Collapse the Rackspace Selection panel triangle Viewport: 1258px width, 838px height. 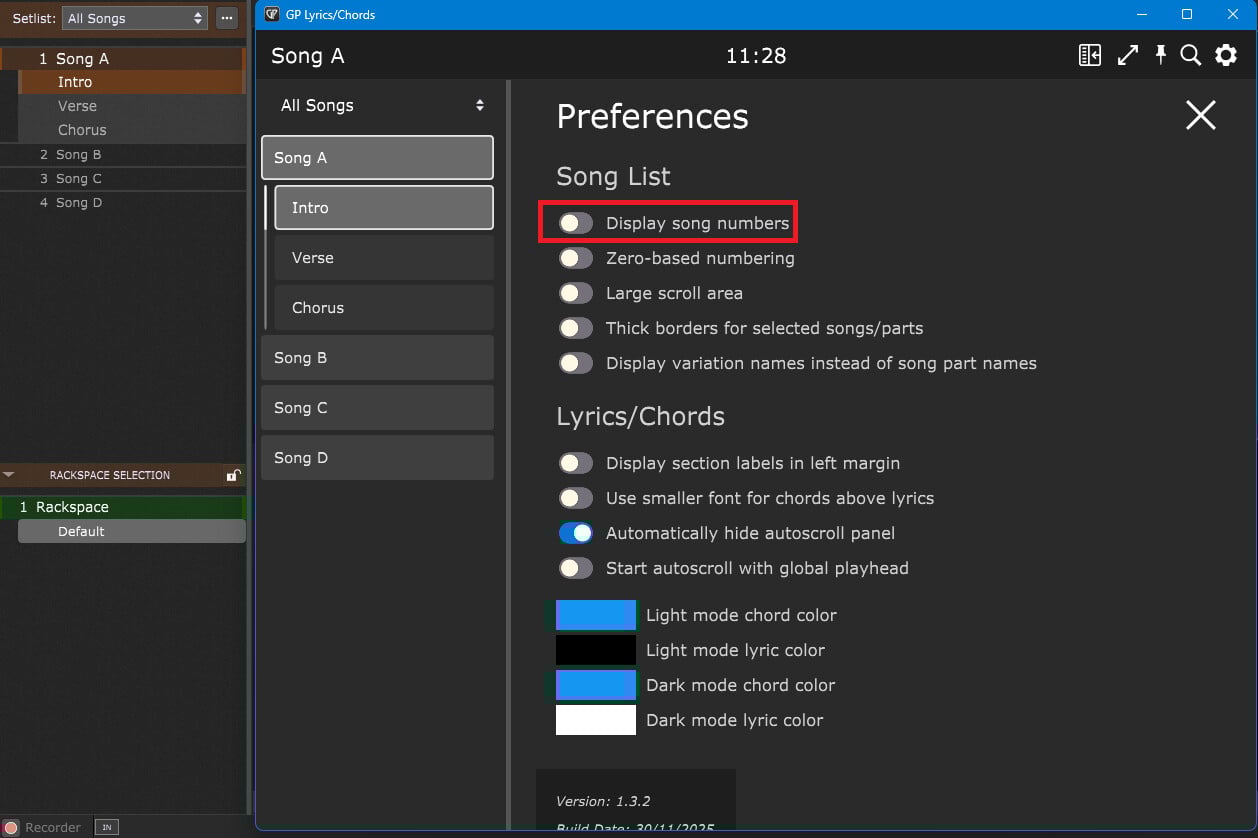point(9,475)
